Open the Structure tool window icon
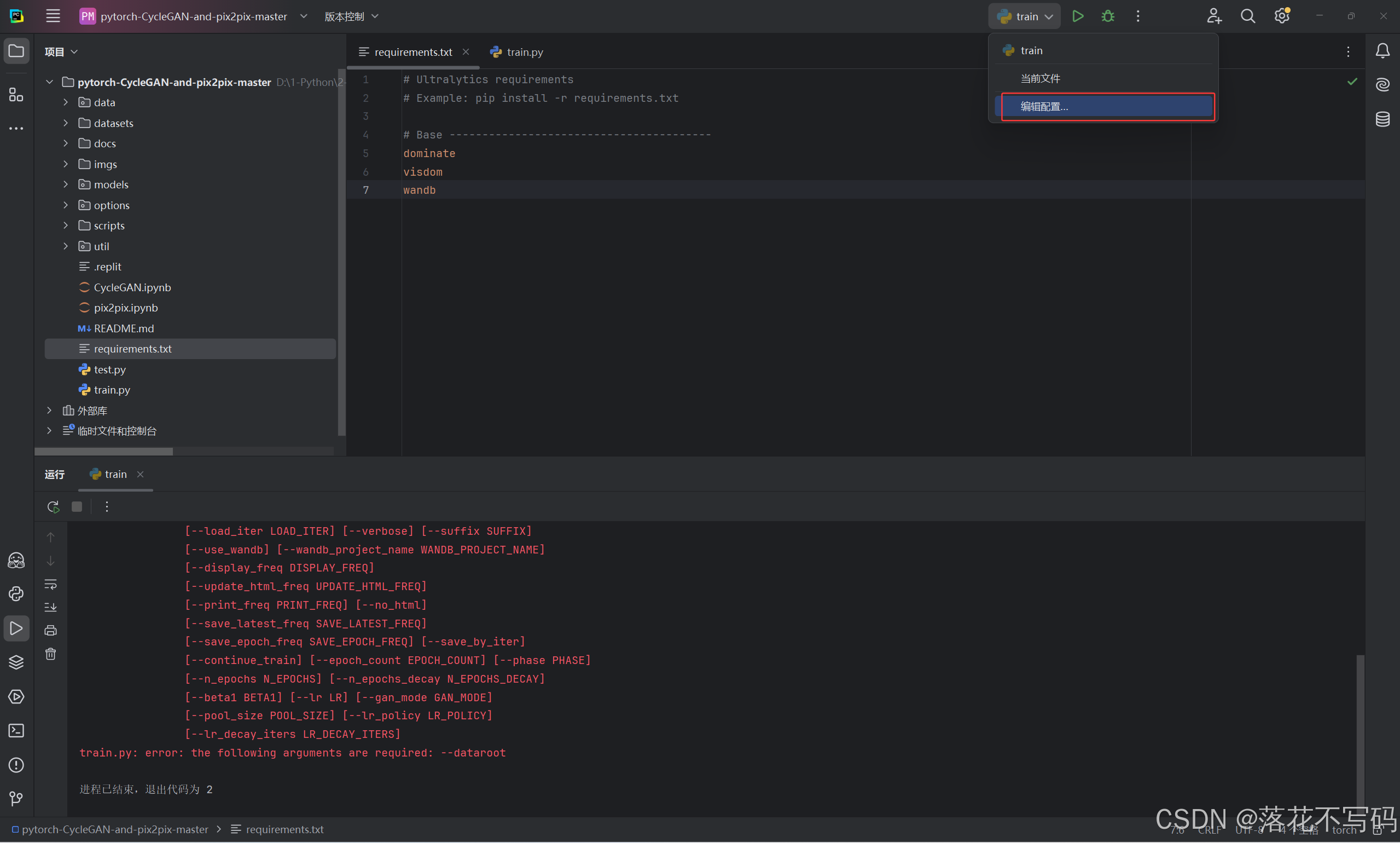 click(16, 95)
